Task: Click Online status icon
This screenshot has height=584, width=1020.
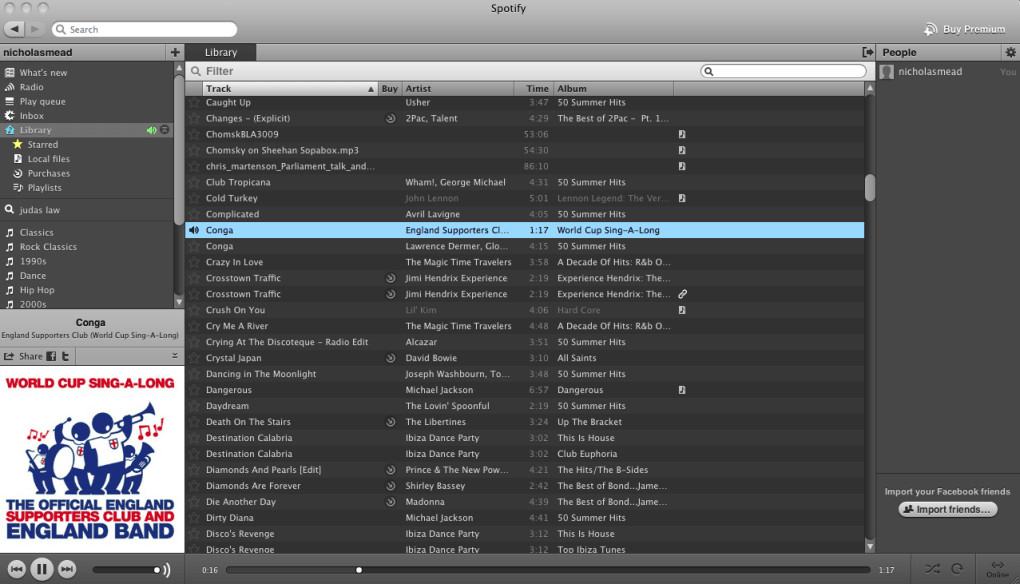Action: [x=997, y=569]
